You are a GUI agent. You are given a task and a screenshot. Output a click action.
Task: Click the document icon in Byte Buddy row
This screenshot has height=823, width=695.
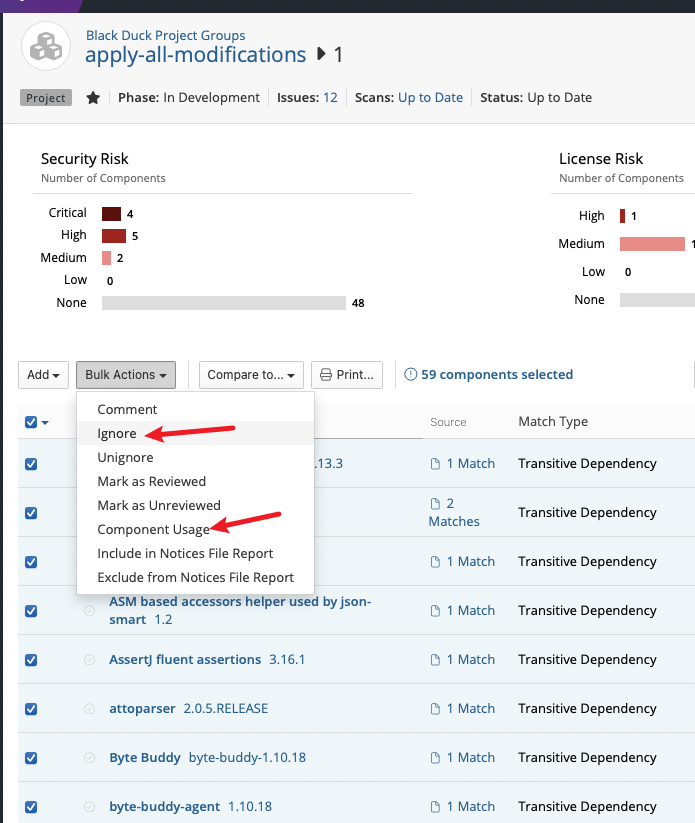pos(435,758)
